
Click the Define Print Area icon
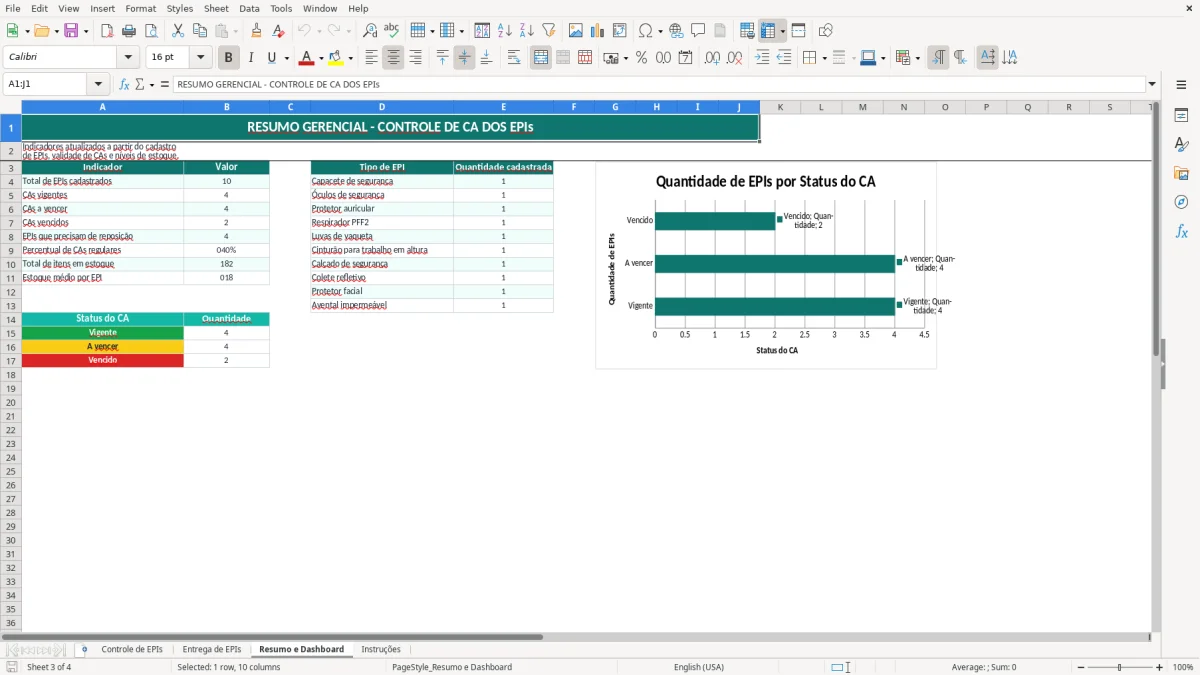[747, 31]
